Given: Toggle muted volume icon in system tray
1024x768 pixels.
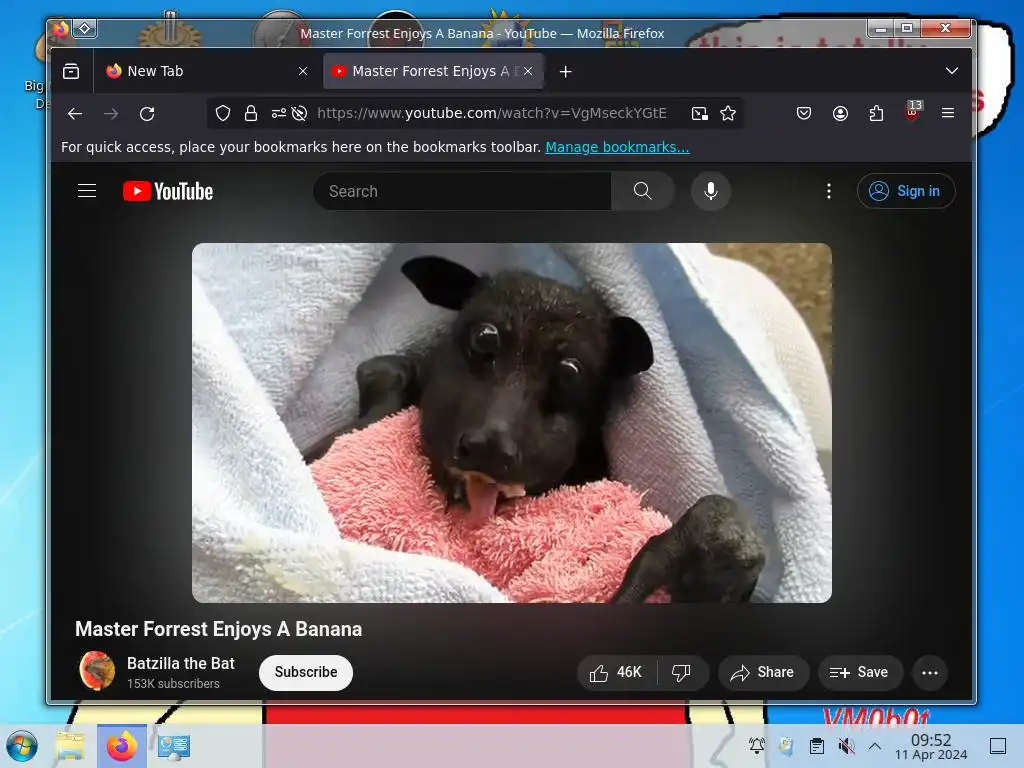Looking at the screenshot, I should 846,746.
